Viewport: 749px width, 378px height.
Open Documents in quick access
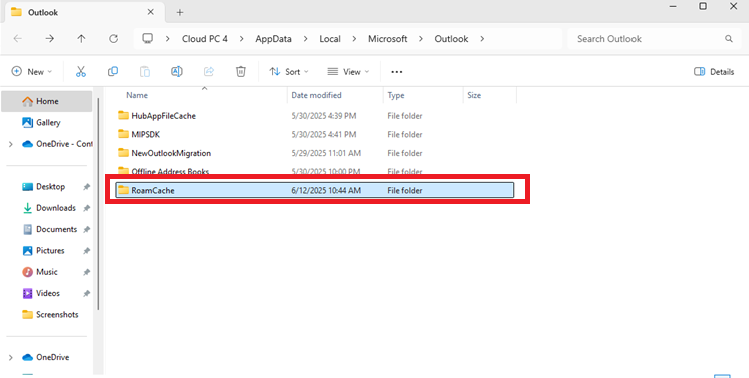coord(50,229)
